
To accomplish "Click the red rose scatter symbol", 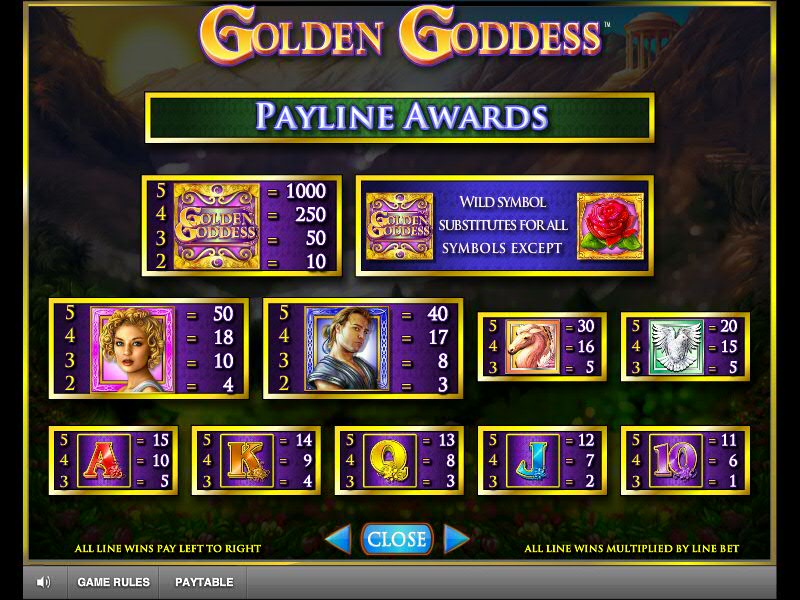I will [x=610, y=226].
